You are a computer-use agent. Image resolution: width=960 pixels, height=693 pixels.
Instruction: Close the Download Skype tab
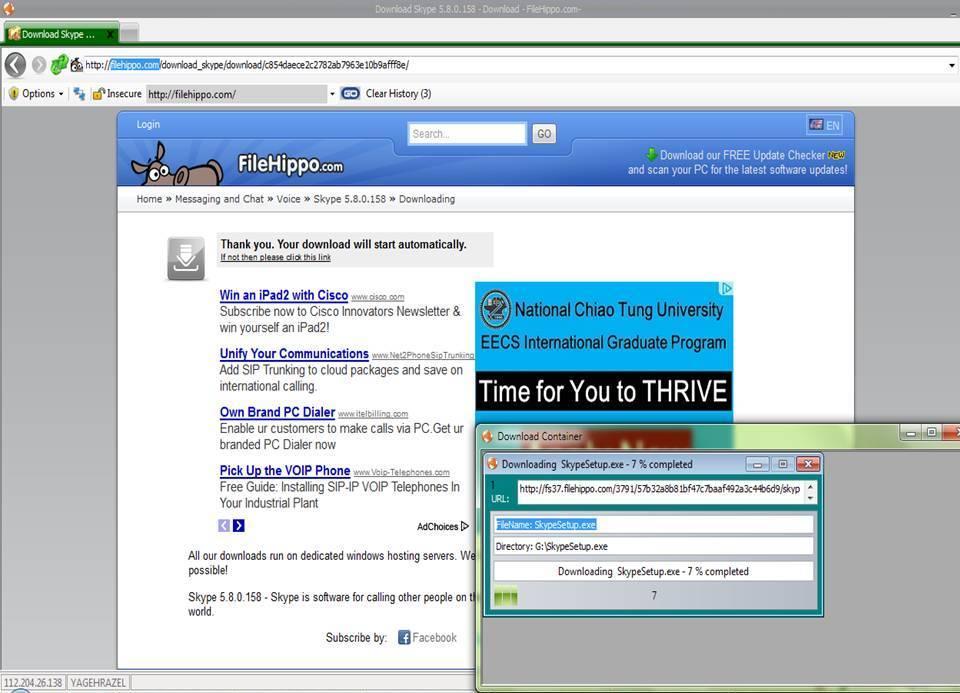(x=110, y=34)
